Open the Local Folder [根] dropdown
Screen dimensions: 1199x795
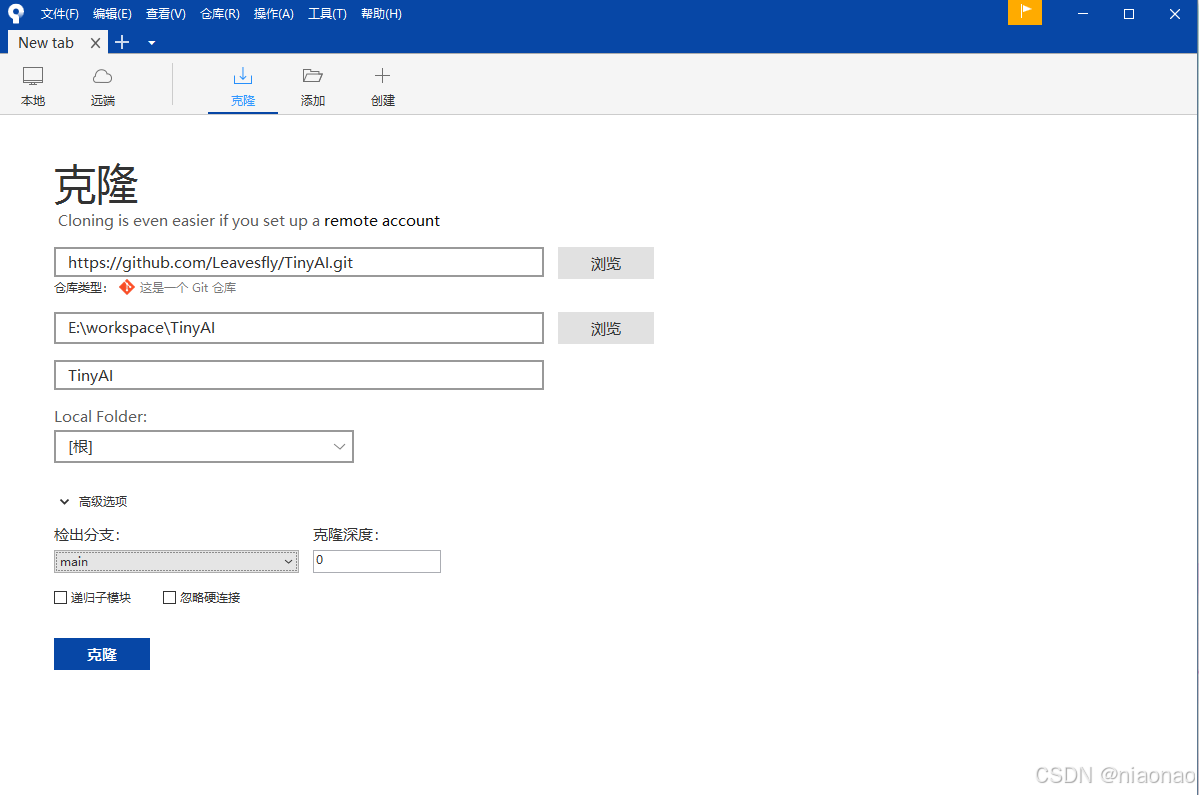click(203, 446)
